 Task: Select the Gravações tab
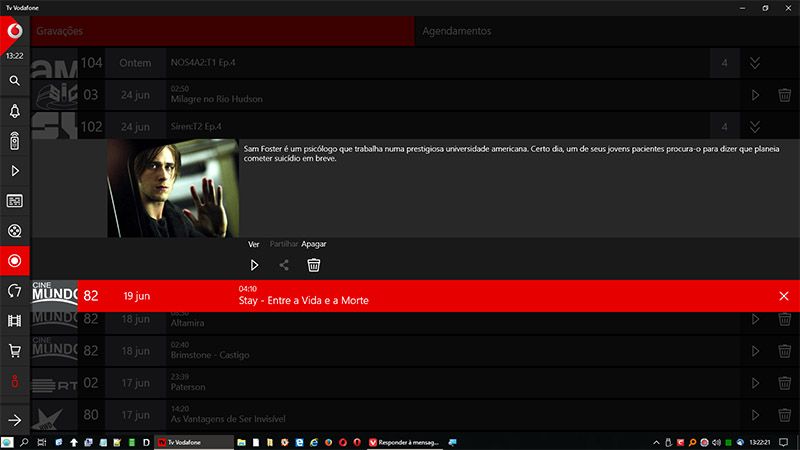coord(60,31)
